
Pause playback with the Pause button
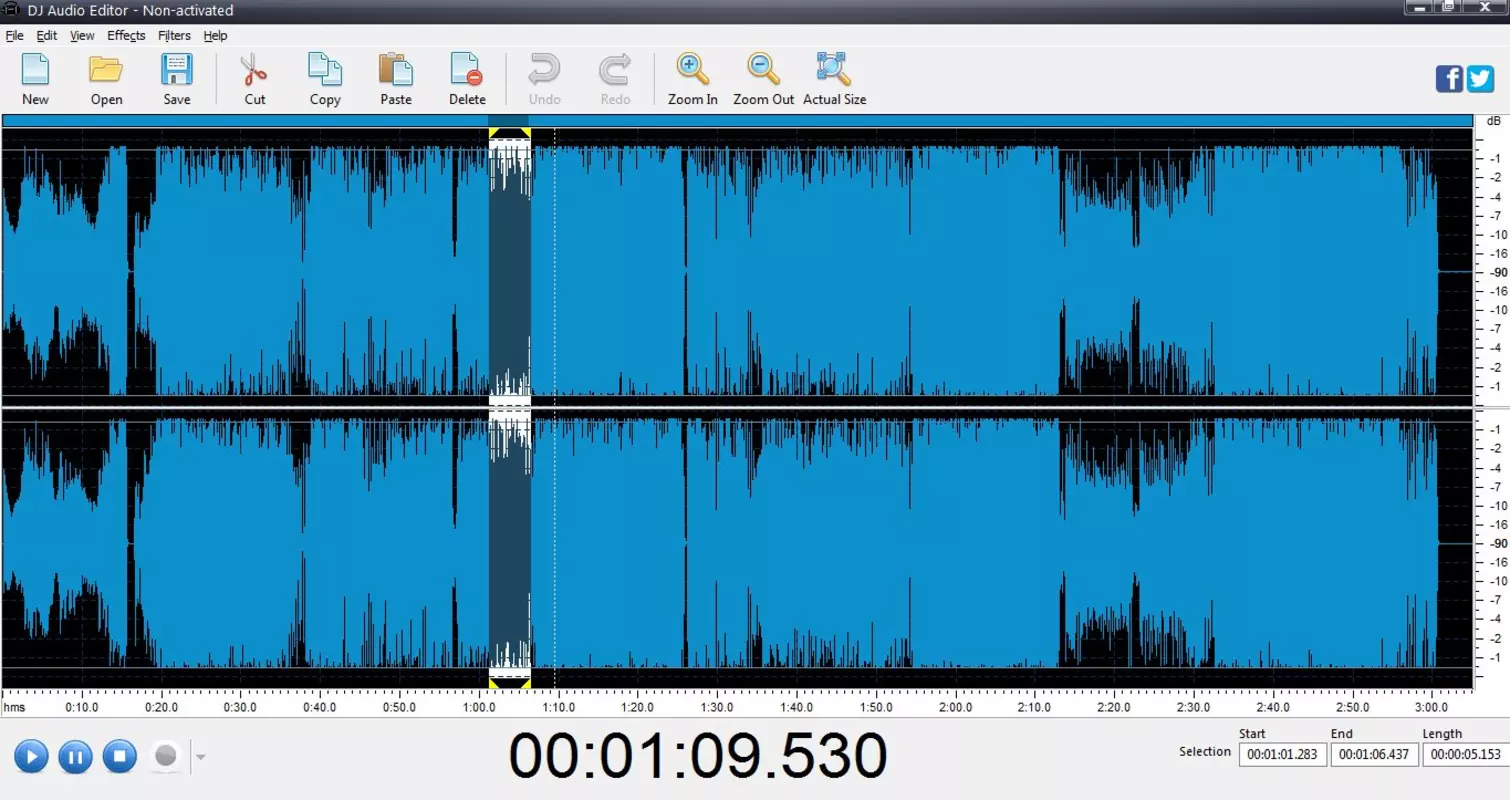[75, 756]
